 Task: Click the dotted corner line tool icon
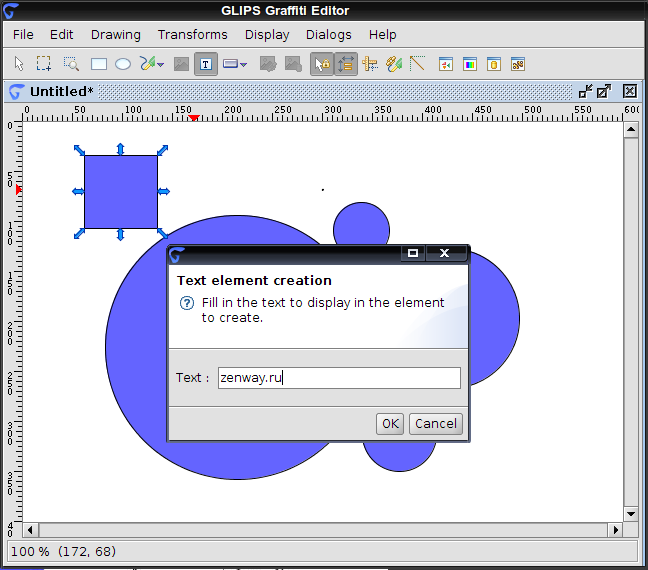click(x=417, y=64)
